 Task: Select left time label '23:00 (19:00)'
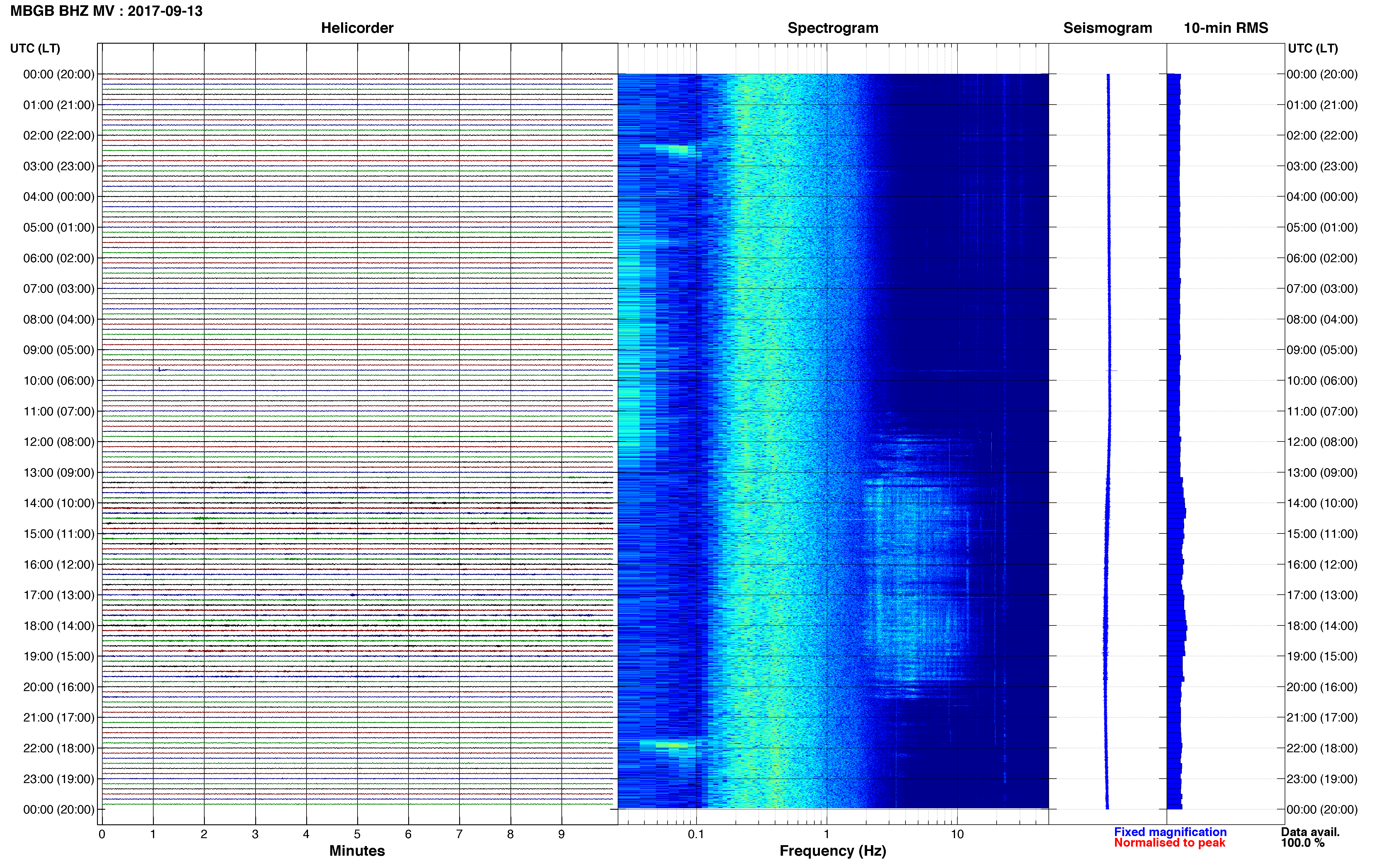click(x=59, y=779)
